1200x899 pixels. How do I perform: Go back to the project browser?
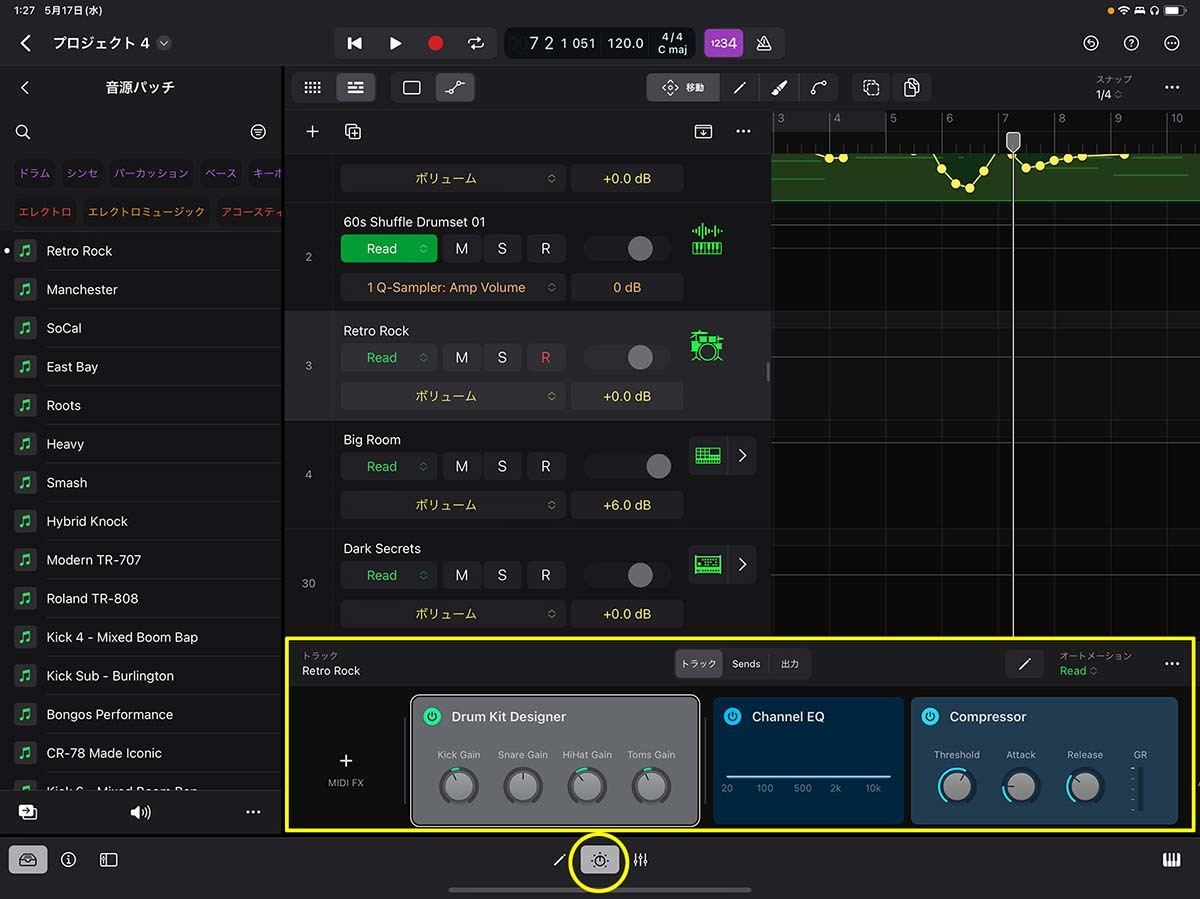[x=25, y=43]
